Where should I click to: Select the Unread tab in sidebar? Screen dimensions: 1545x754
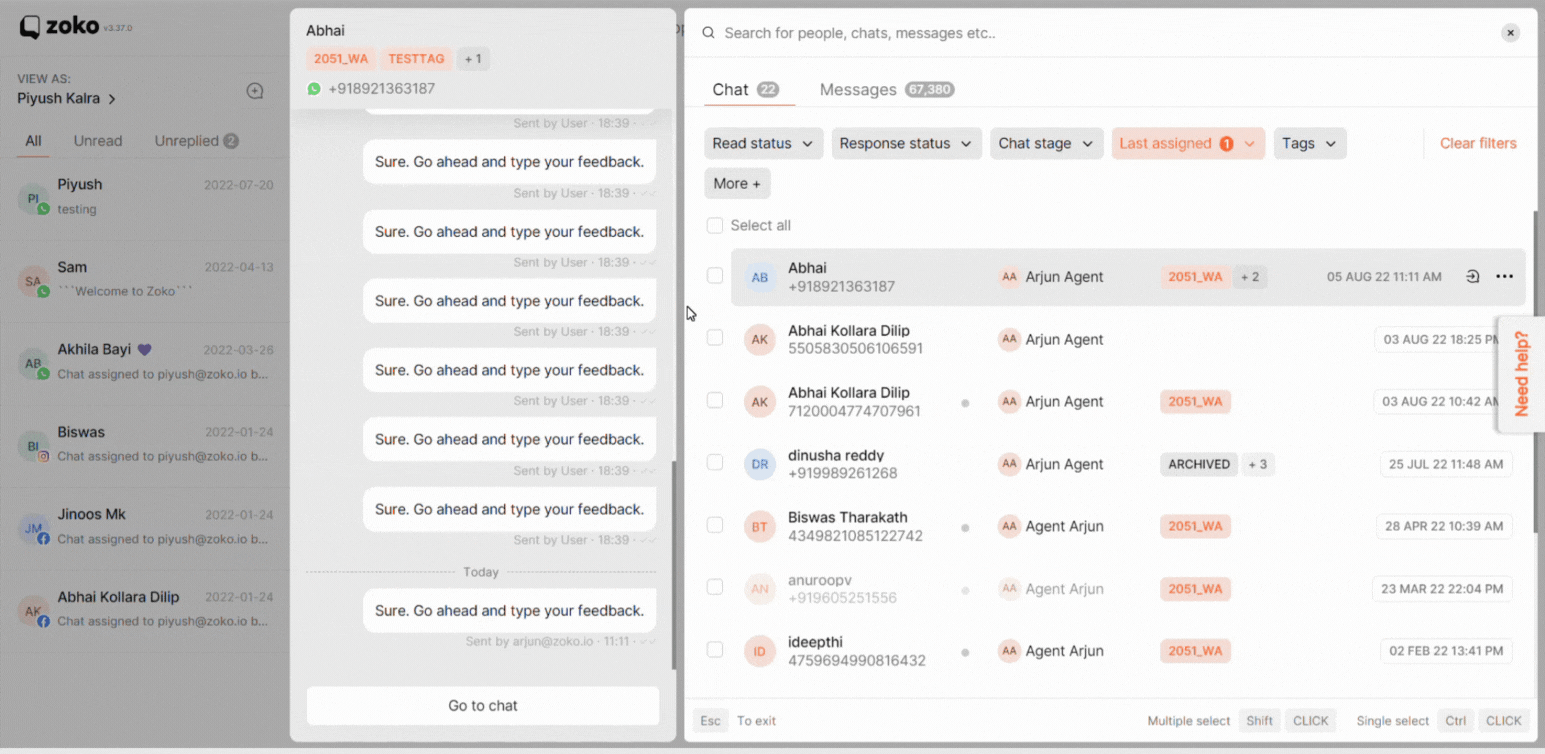point(98,141)
